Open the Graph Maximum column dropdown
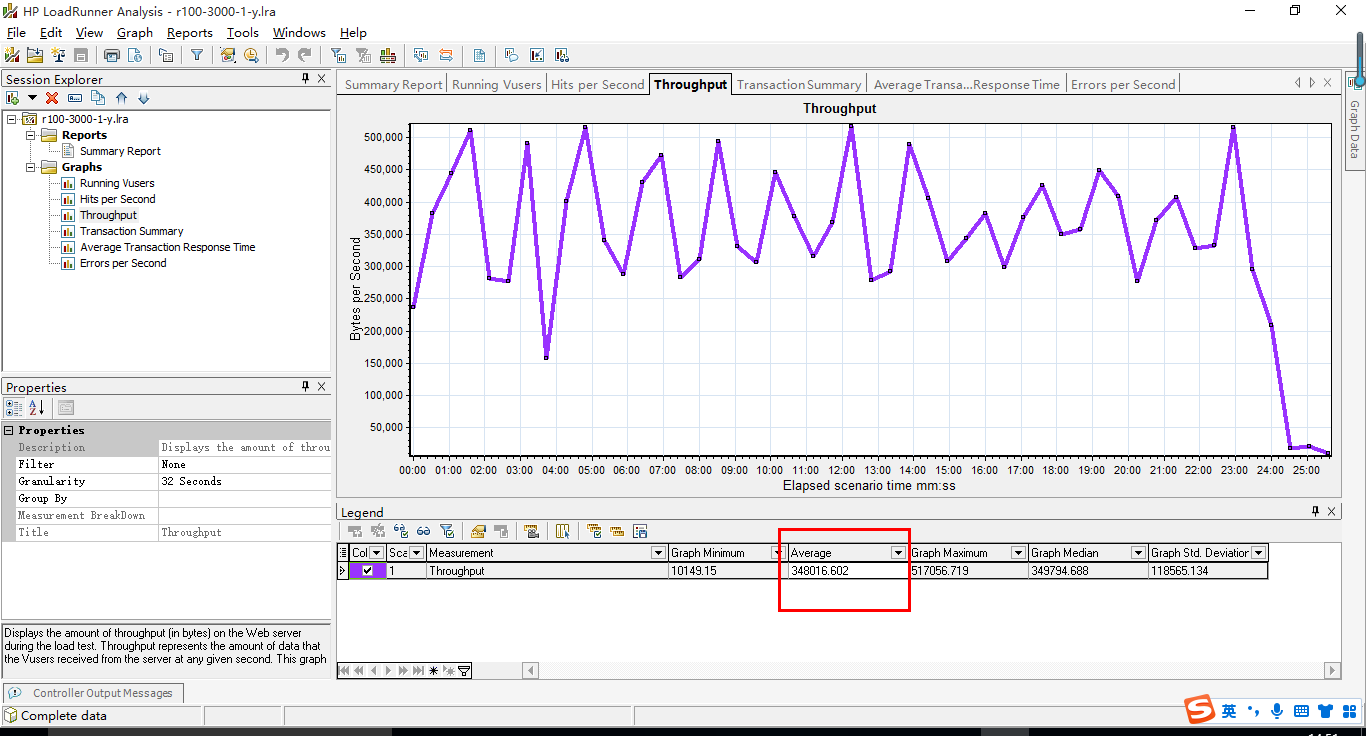Screen dimensions: 1366x736 coord(1018,553)
